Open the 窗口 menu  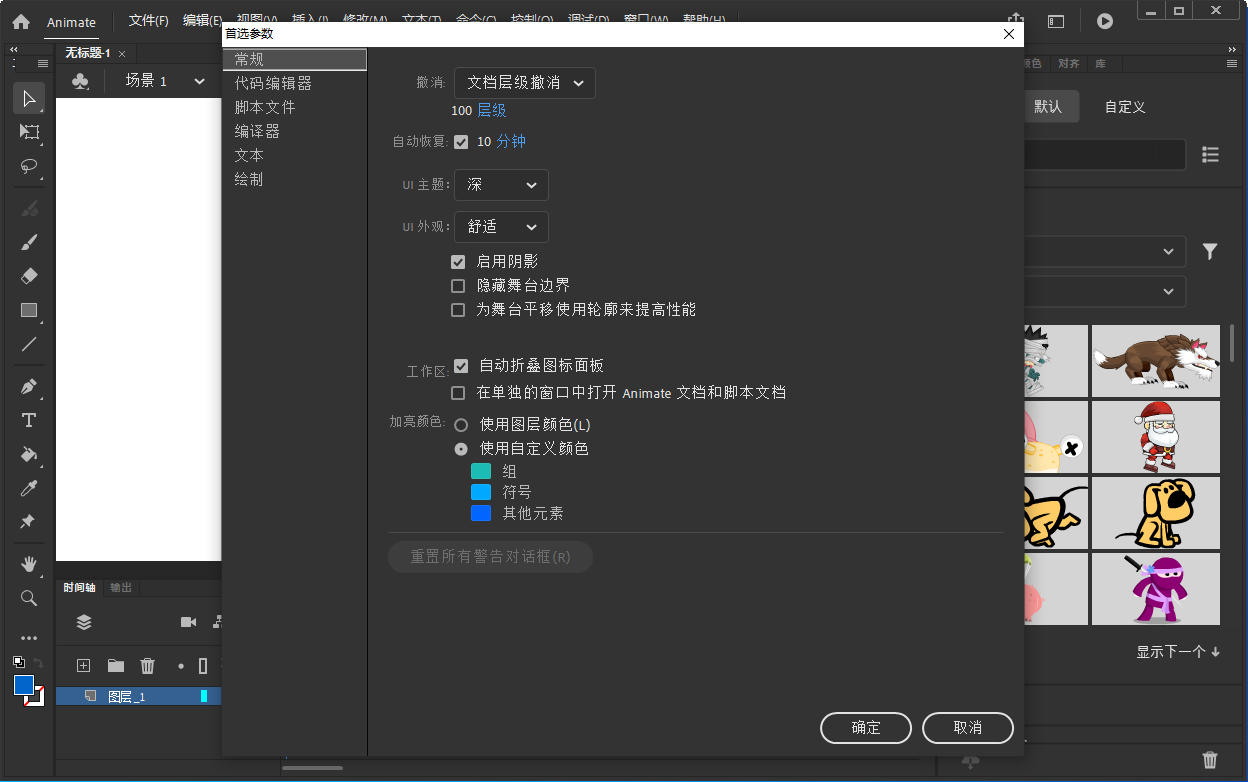645,19
